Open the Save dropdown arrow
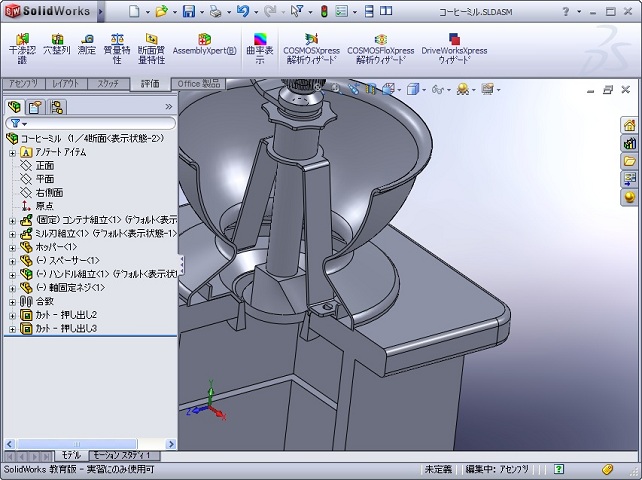The width and height of the screenshot is (642, 480). pyautogui.click(x=202, y=12)
